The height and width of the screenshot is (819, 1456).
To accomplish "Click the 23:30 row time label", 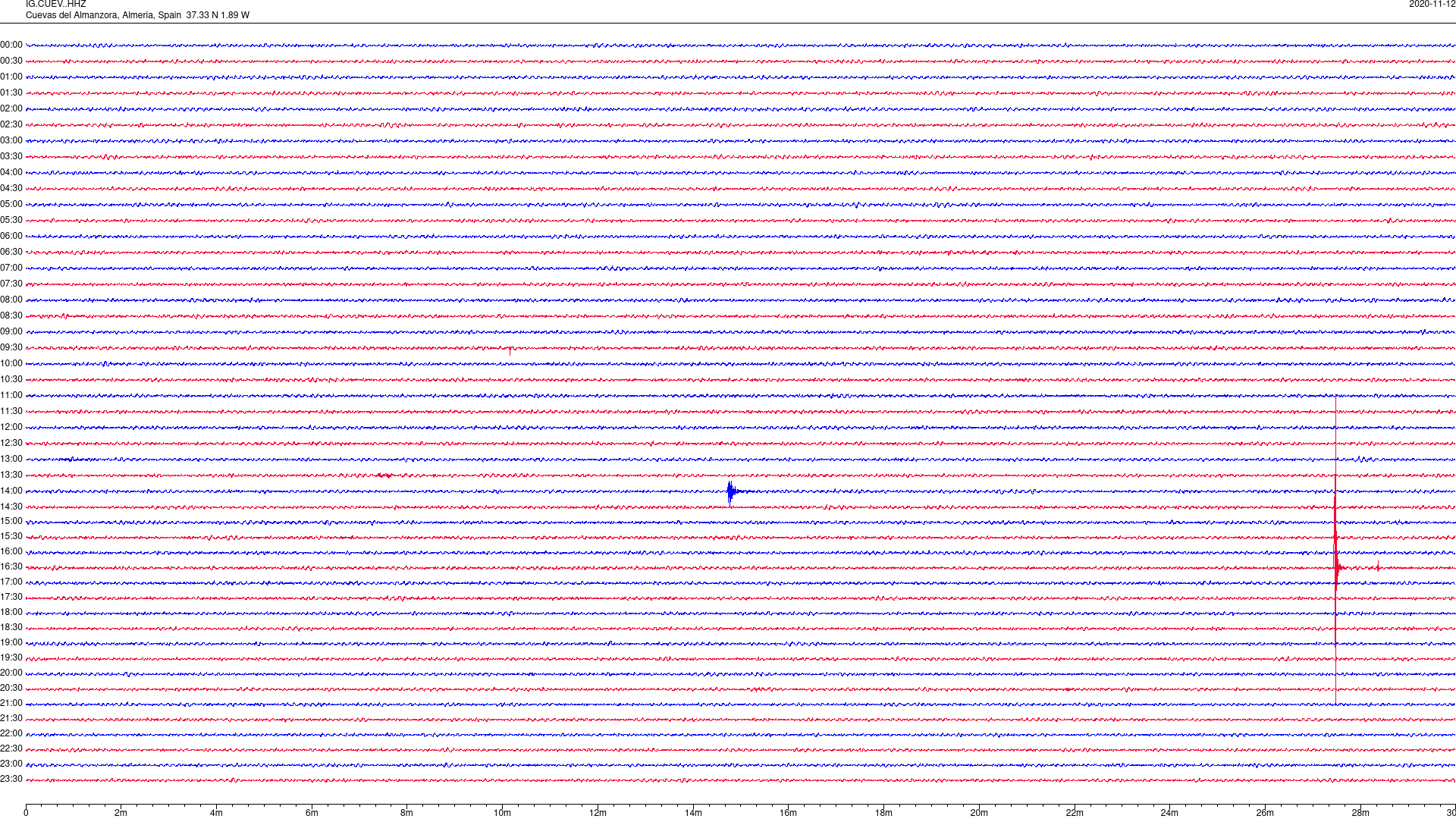I will (11, 779).
